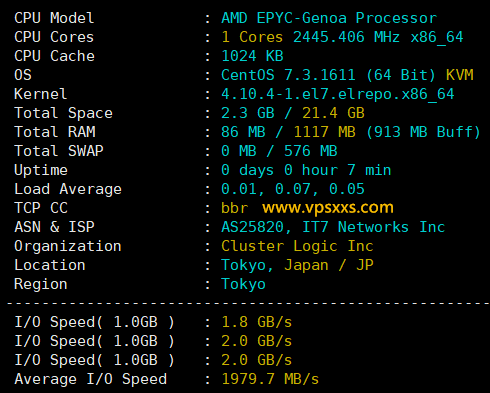Click the 'CPU Cache' label
The width and height of the screenshot is (490, 393).
click(x=54, y=56)
